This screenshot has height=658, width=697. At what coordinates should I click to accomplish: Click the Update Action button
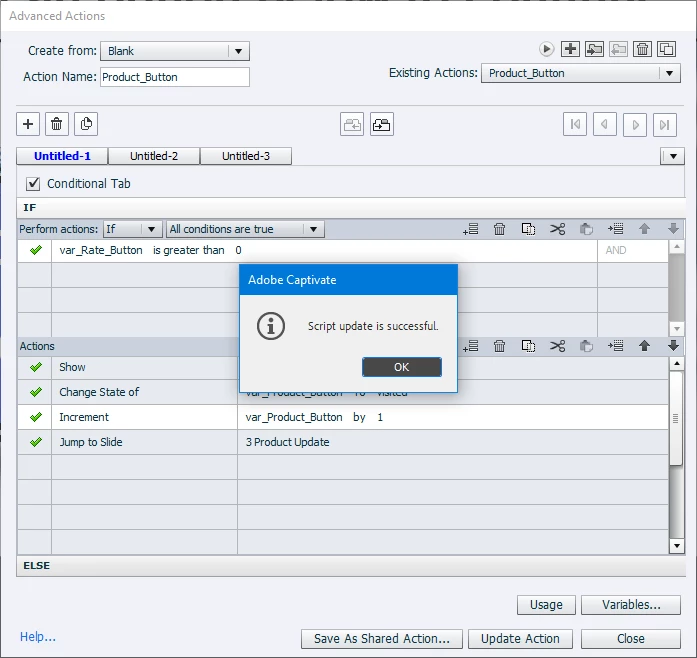point(520,639)
